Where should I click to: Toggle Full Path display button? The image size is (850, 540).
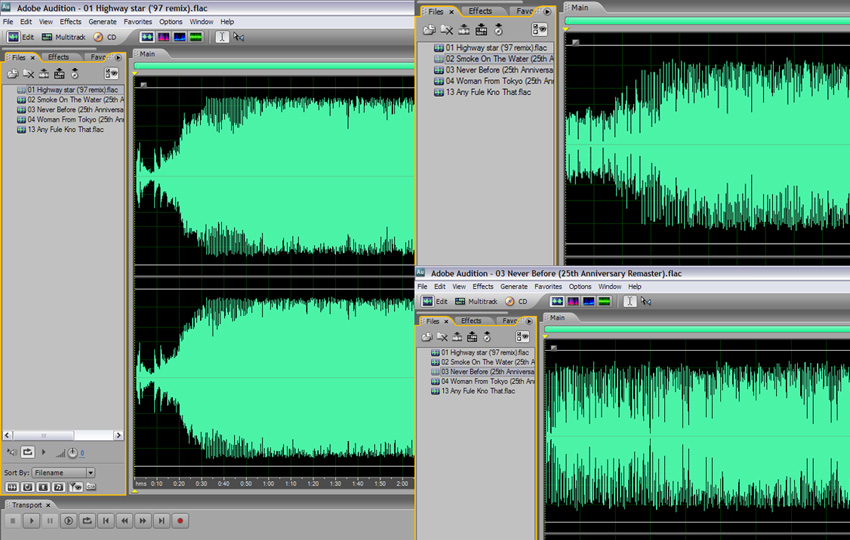(x=91, y=487)
